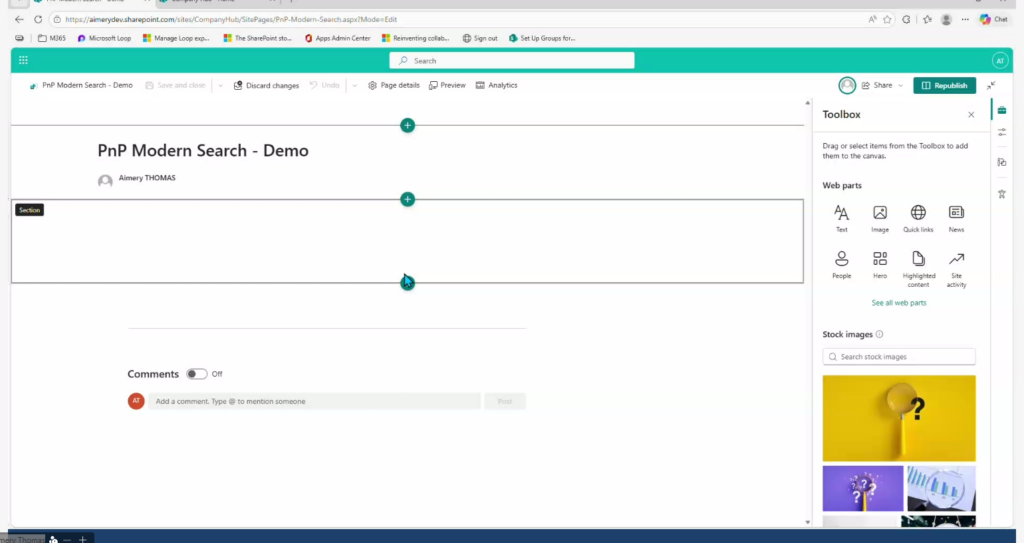Add the Image web part
The image size is (1024, 543).
(880, 218)
